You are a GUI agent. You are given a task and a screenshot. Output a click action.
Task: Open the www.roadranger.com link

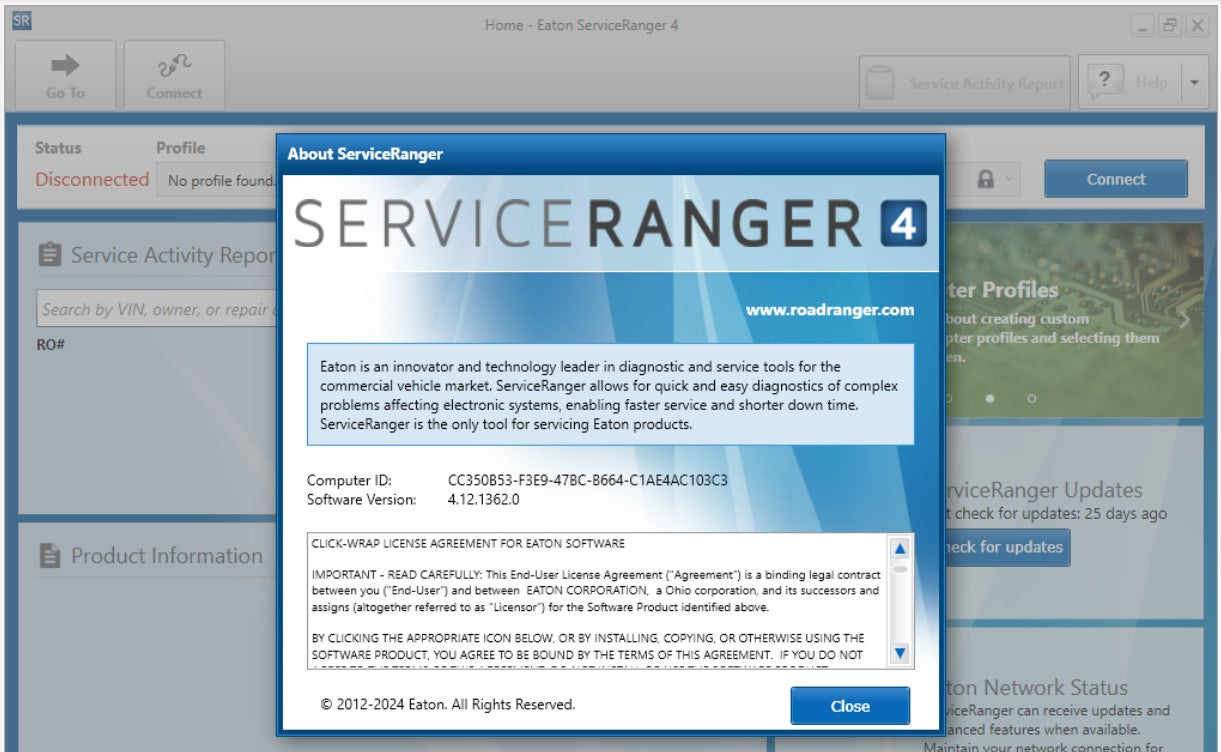click(829, 310)
